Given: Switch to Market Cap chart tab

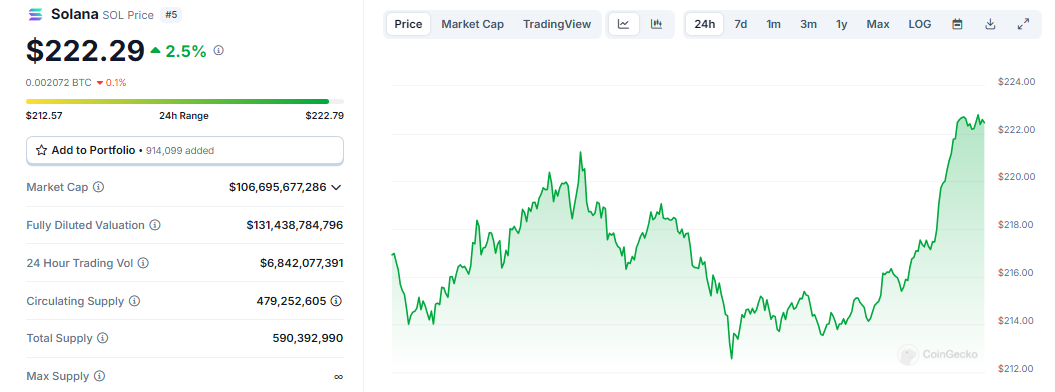Looking at the screenshot, I should (x=472, y=24).
